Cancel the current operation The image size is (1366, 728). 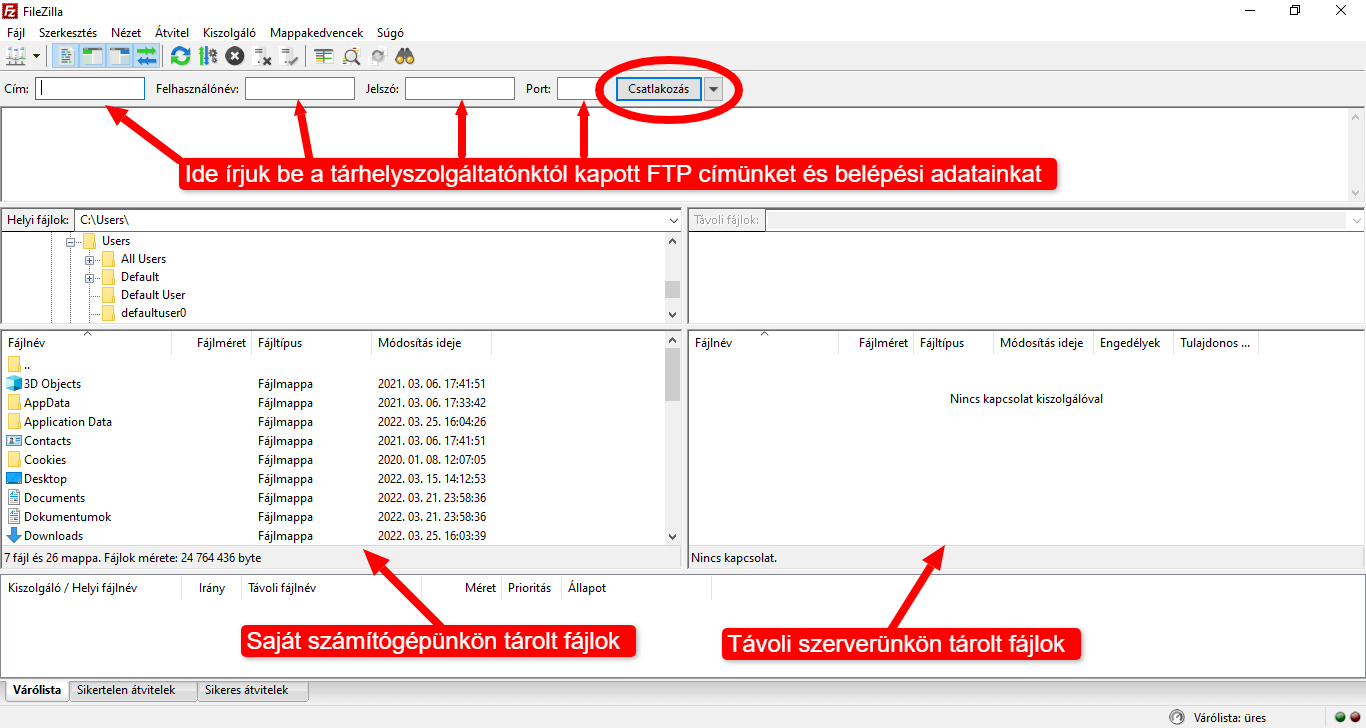coord(234,56)
